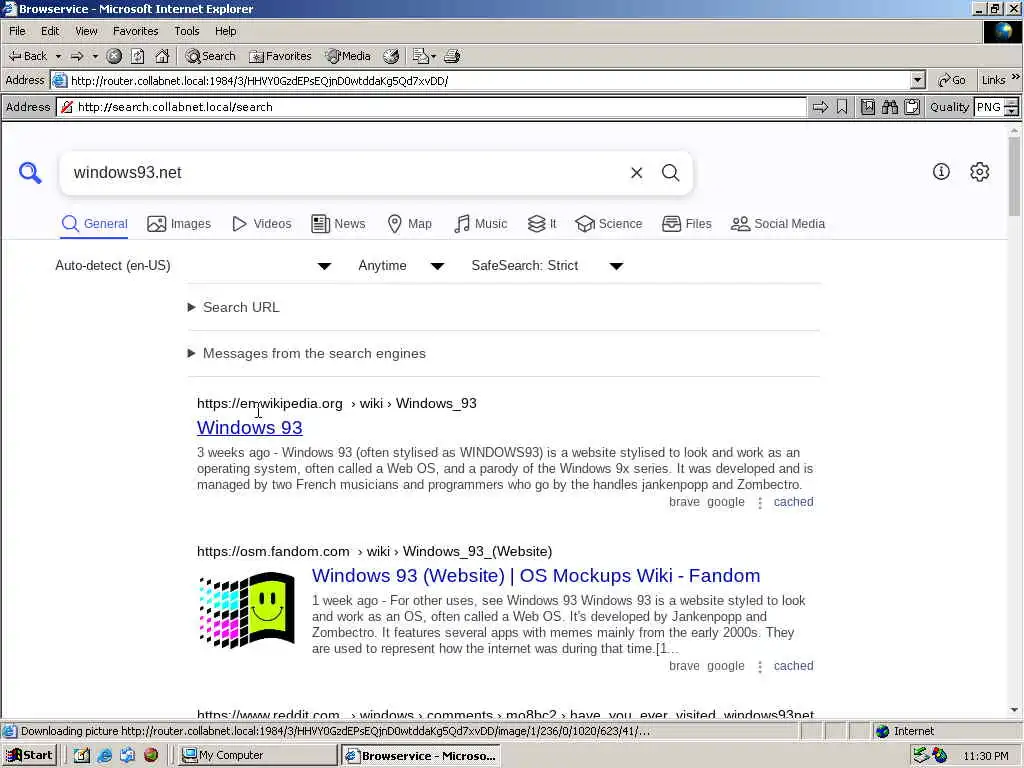Click the Browservice clipboard icon
The width and height of the screenshot is (1024, 768).
(912, 107)
